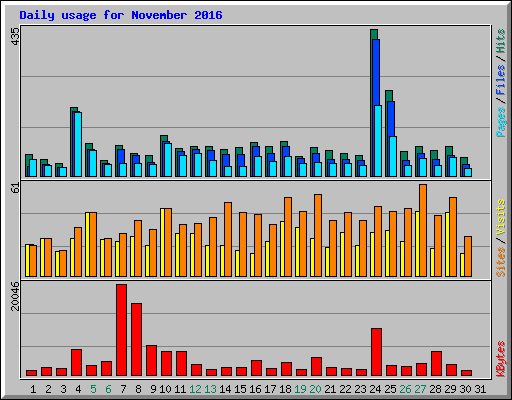Click the chart title 'Daily usage for November 2016'
Image resolution: width=512 pixels, height=400 pixels.
(x=121, y=15)
